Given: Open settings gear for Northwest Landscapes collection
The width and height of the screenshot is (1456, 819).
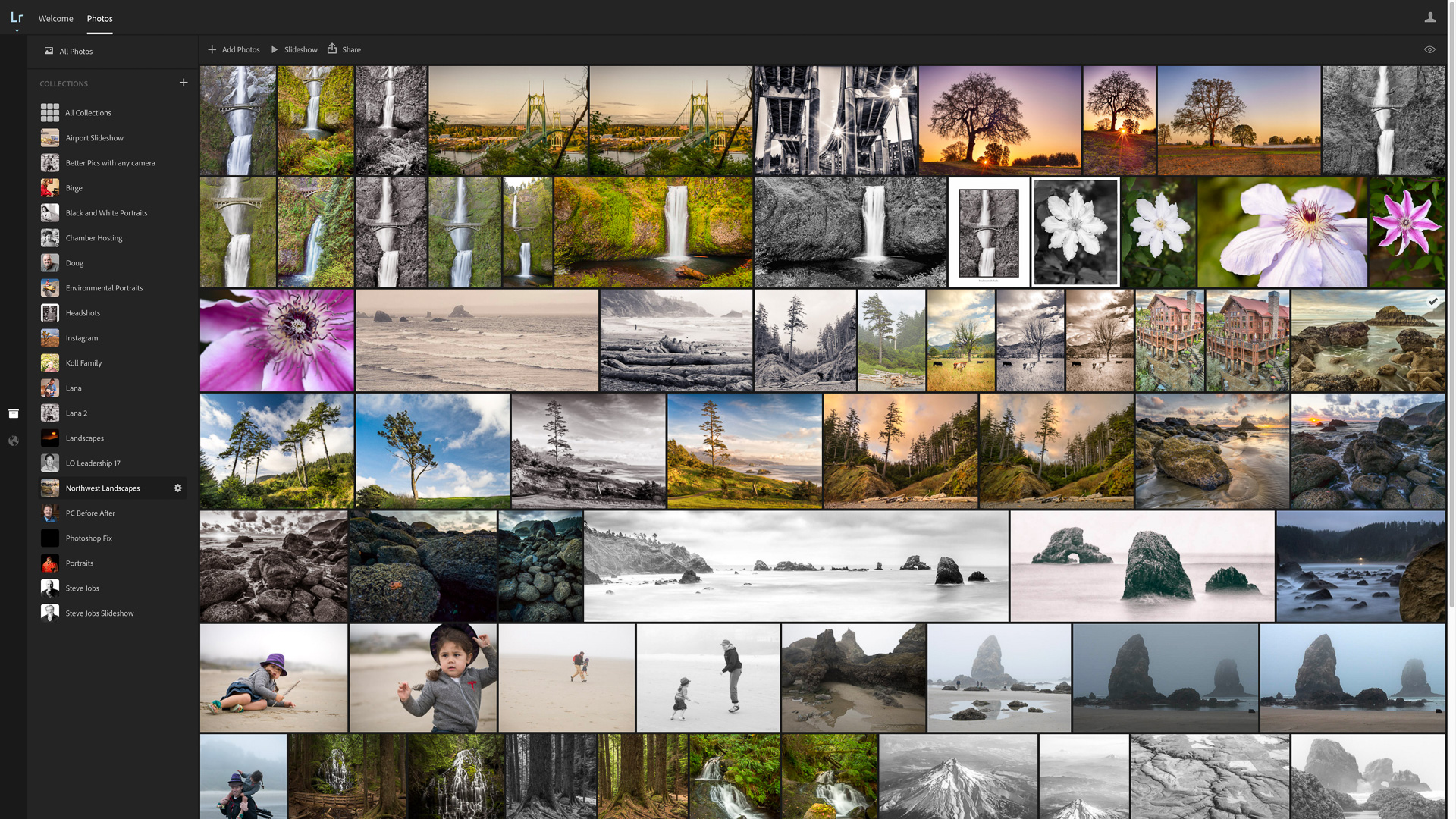Looking at the screenshot, I should coord(177,488).
